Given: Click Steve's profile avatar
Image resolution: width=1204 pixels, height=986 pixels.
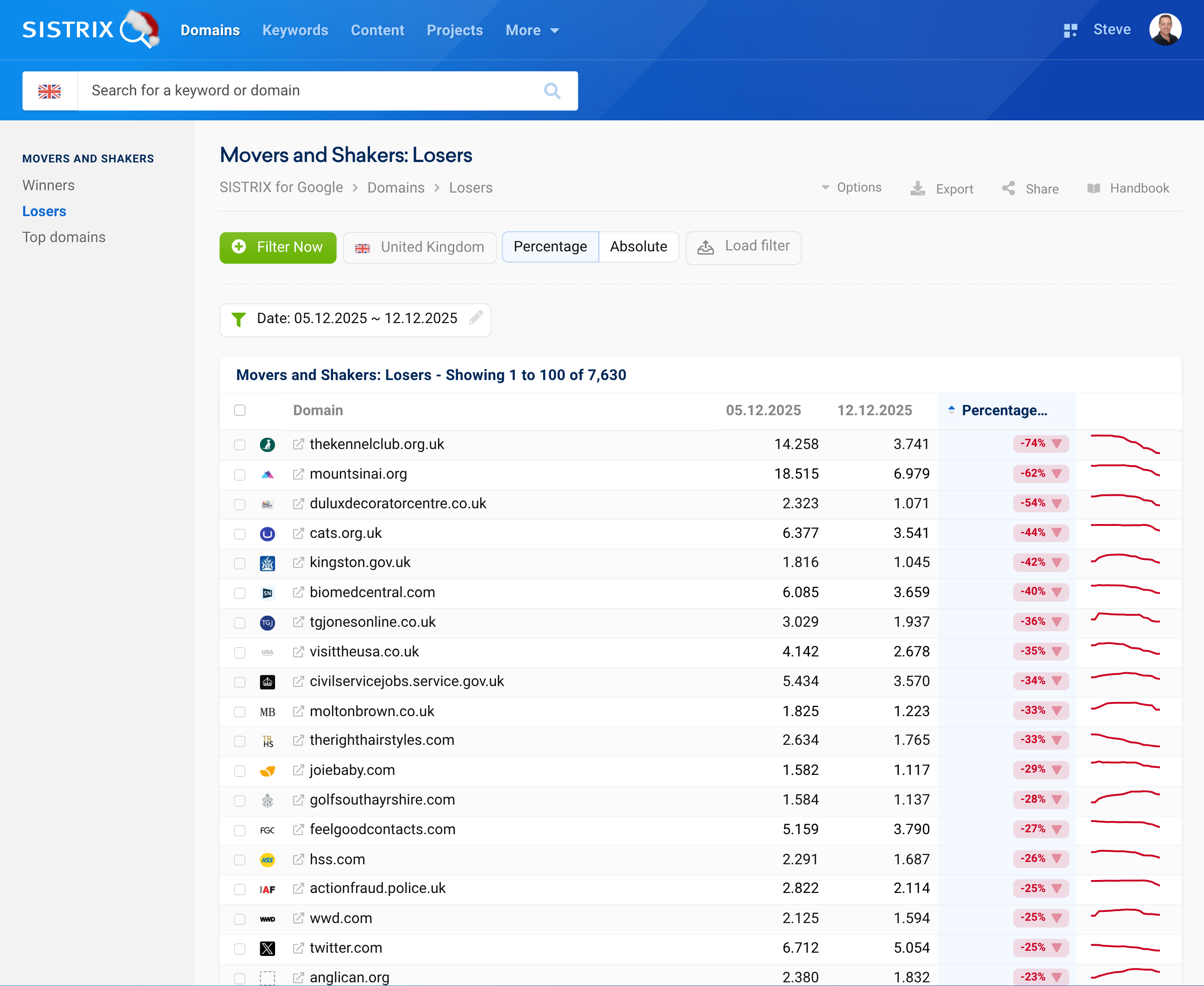Looking at the screenshot, I should (1165, 30).
